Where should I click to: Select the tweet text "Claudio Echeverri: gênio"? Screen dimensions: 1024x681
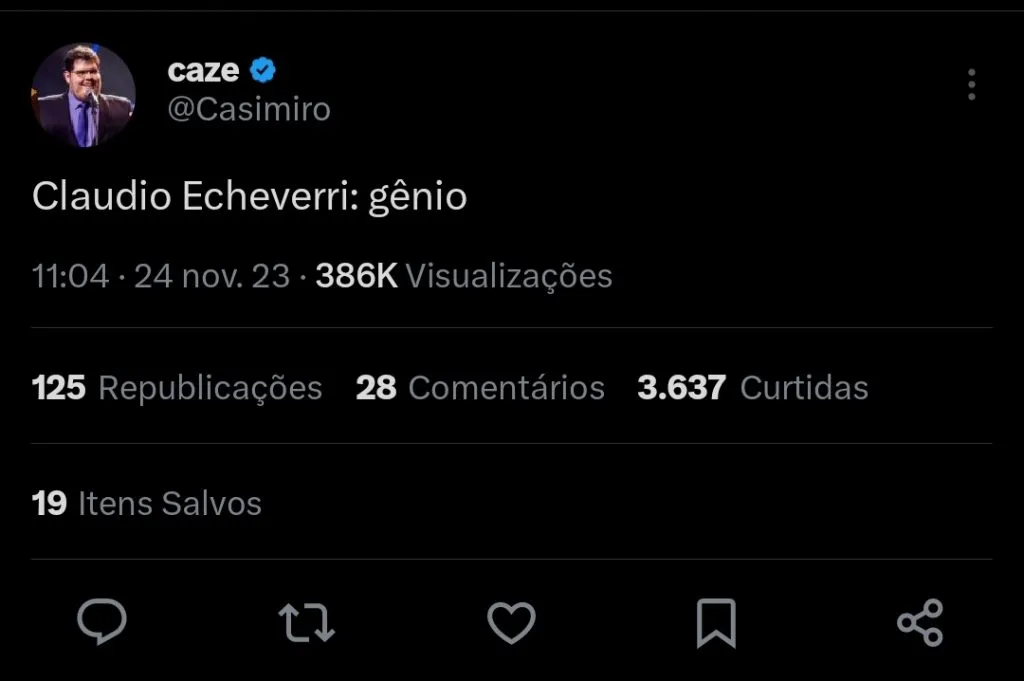click(249, 197)
